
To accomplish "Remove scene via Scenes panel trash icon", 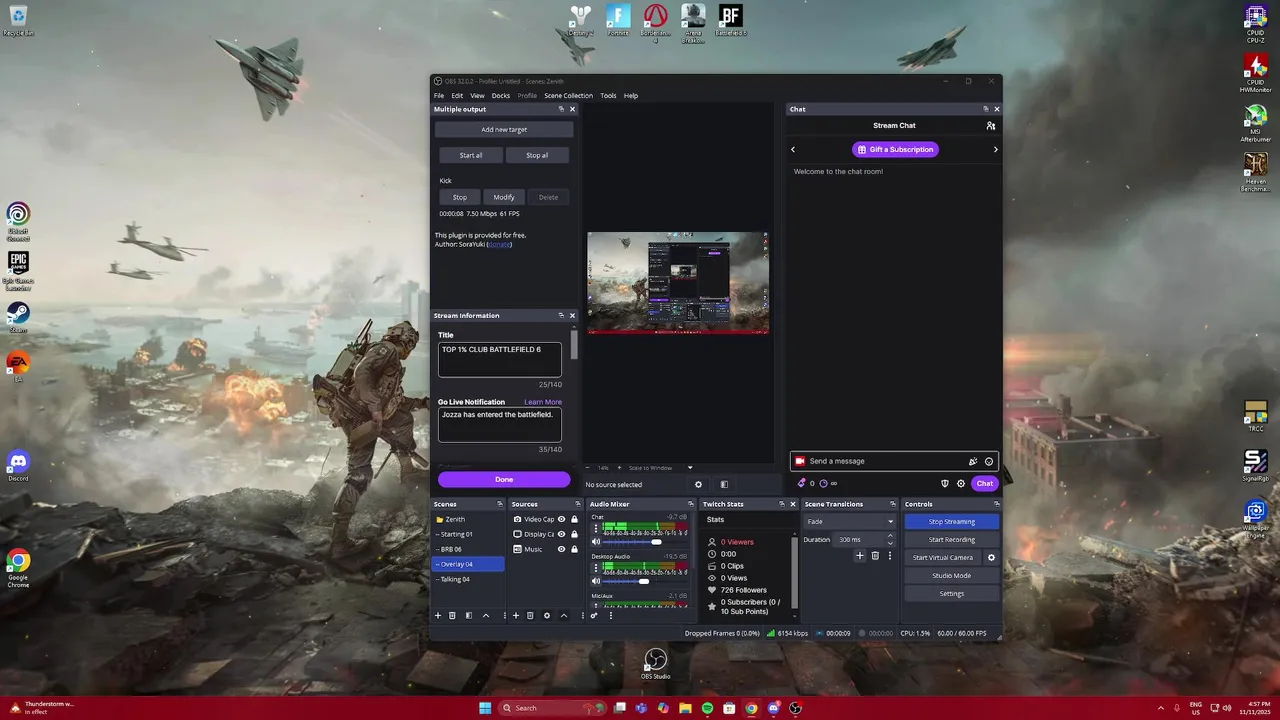I will pos(452,615).
